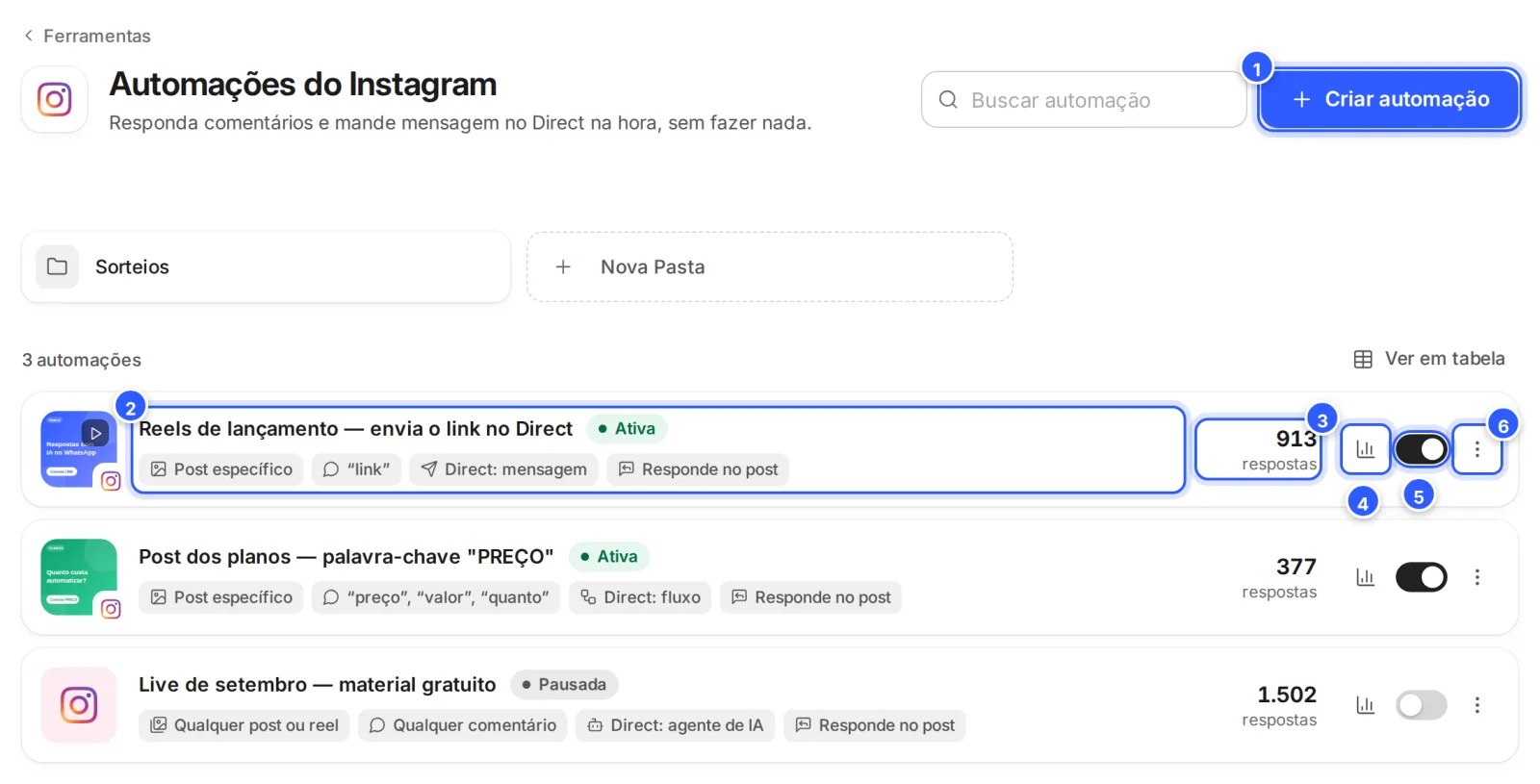Click the plus icon in Nova Pasta

pos(563,266)
